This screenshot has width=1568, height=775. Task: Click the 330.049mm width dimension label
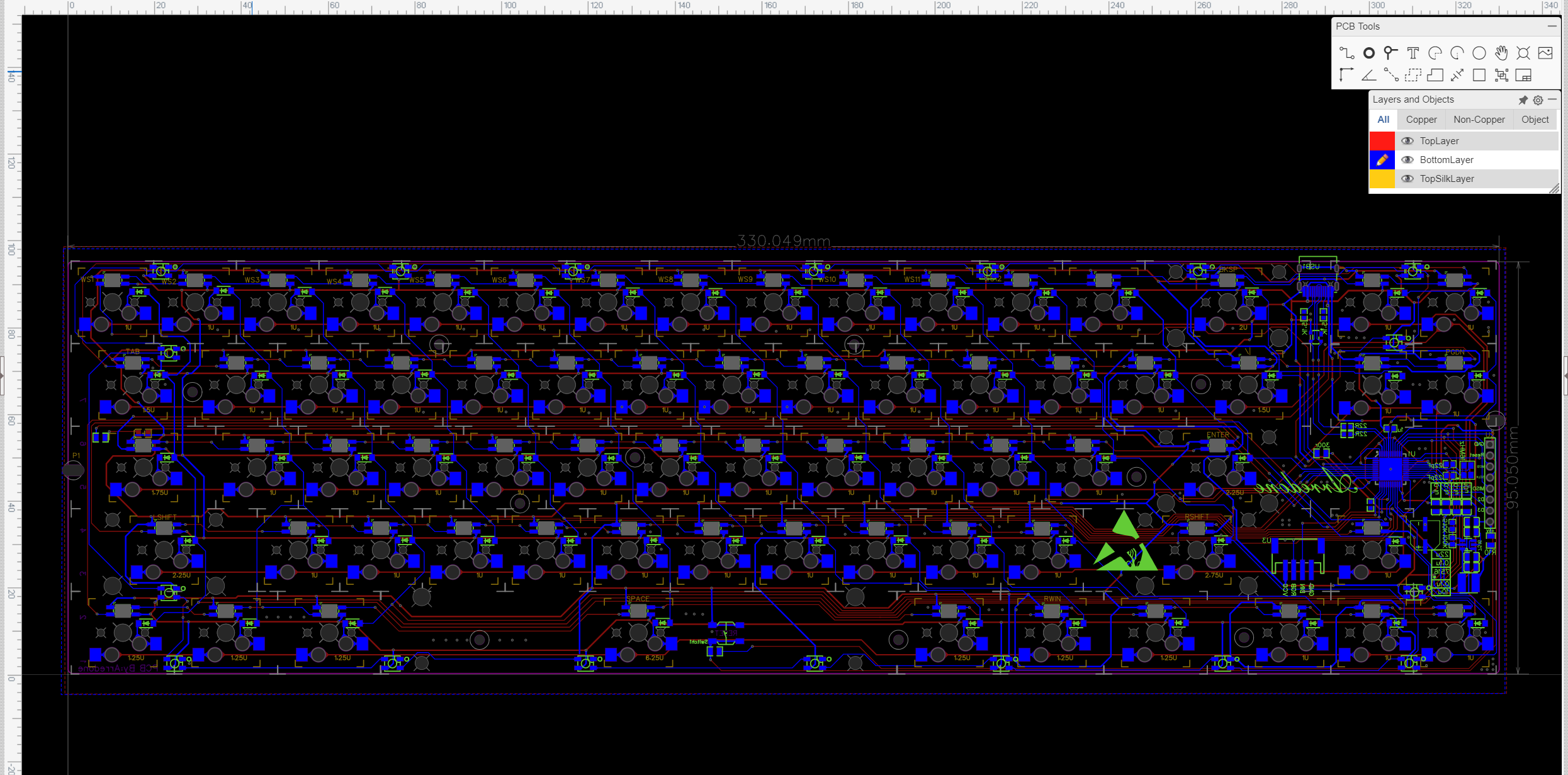click(x=784, y=240)
